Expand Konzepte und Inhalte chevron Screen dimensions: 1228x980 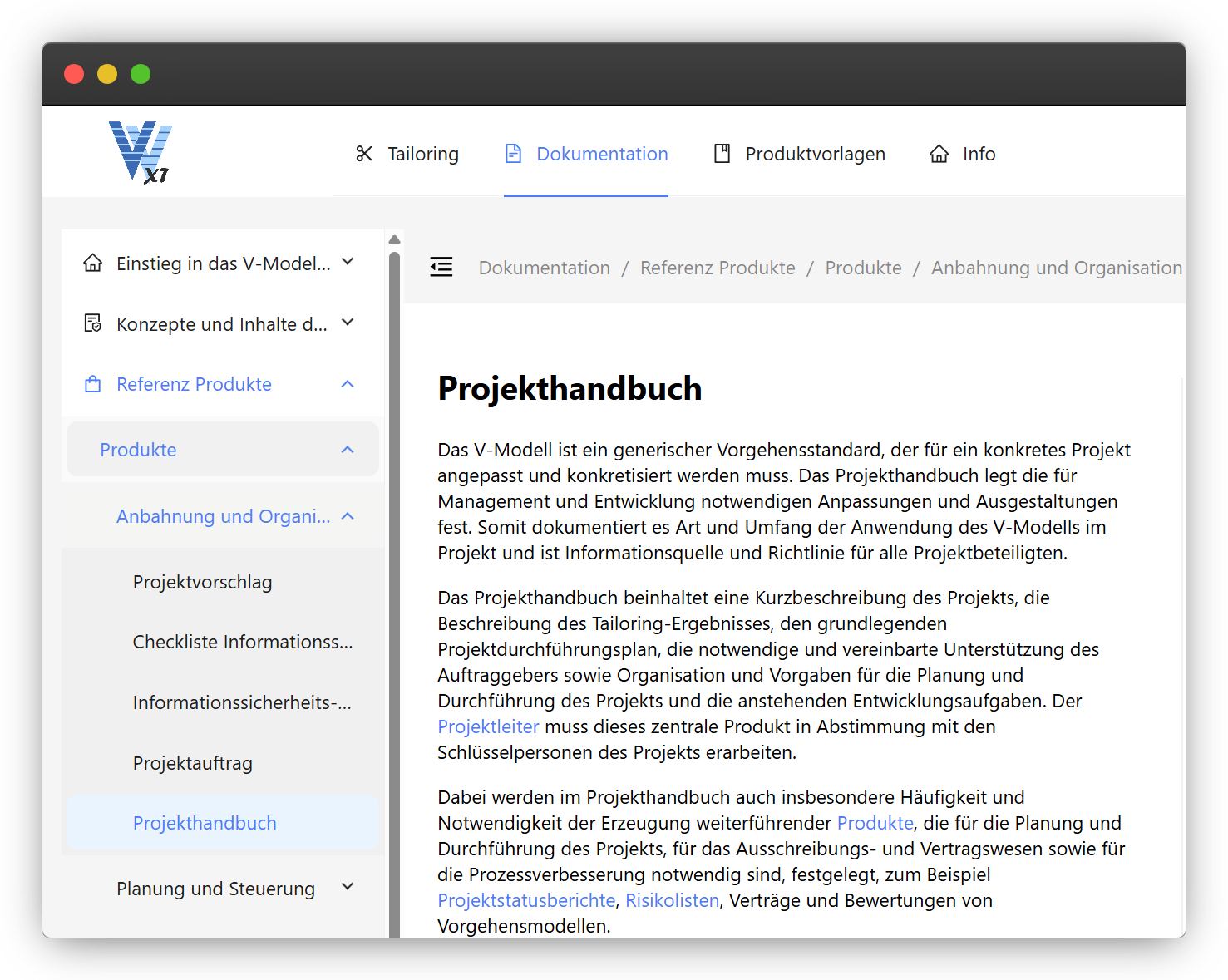pos(348,323)
